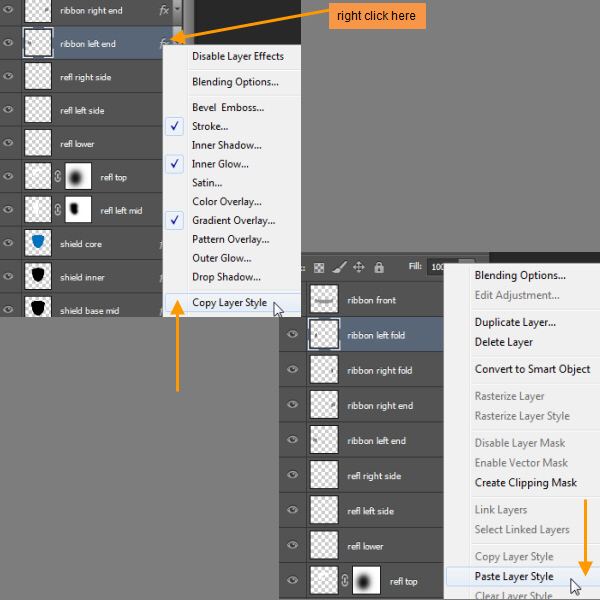Image resolution: width=600 pixels, height=600 pixels.
Task: Click the lock image pixels brush icon
Action: point(339,268)
